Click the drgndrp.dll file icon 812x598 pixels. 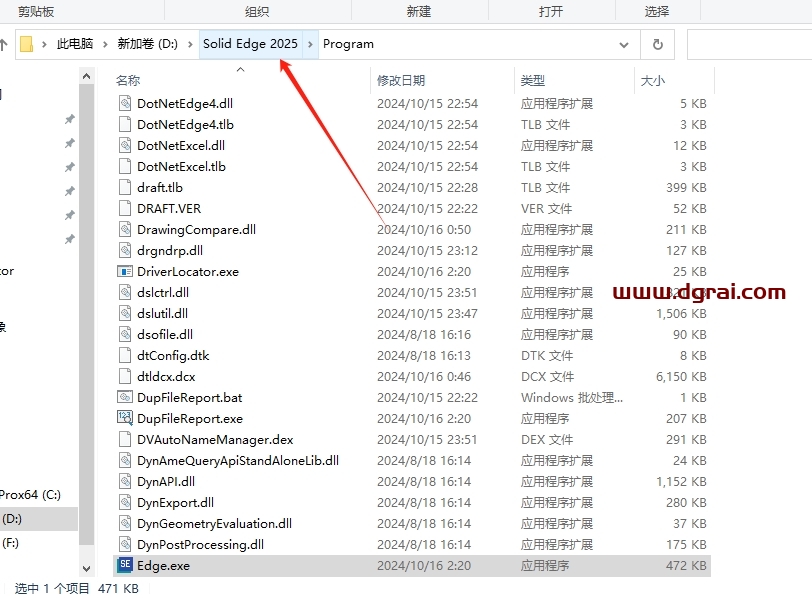pos(125,251)
